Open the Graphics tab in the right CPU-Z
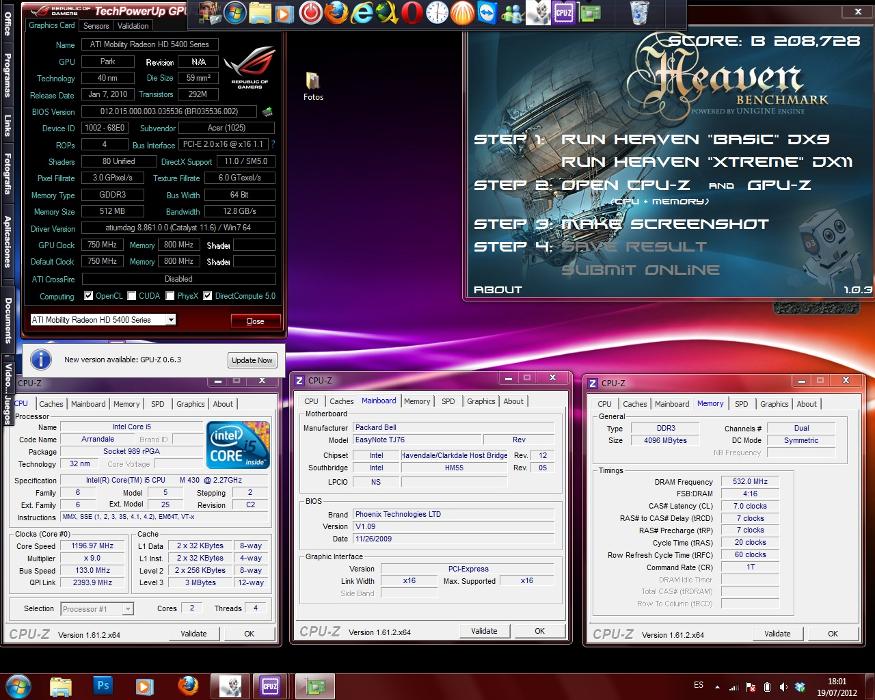 [774, 404]
